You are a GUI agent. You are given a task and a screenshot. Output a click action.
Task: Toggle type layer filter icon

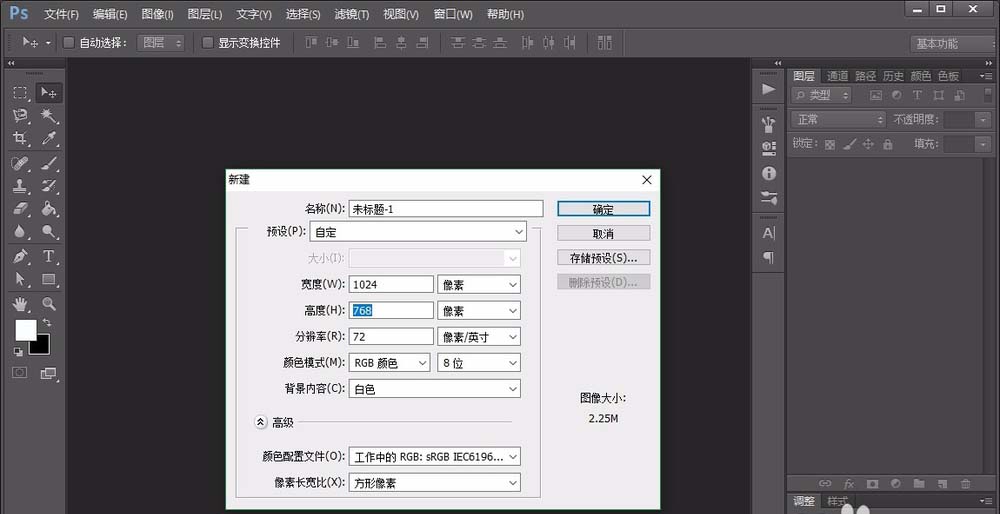[917, 96]
